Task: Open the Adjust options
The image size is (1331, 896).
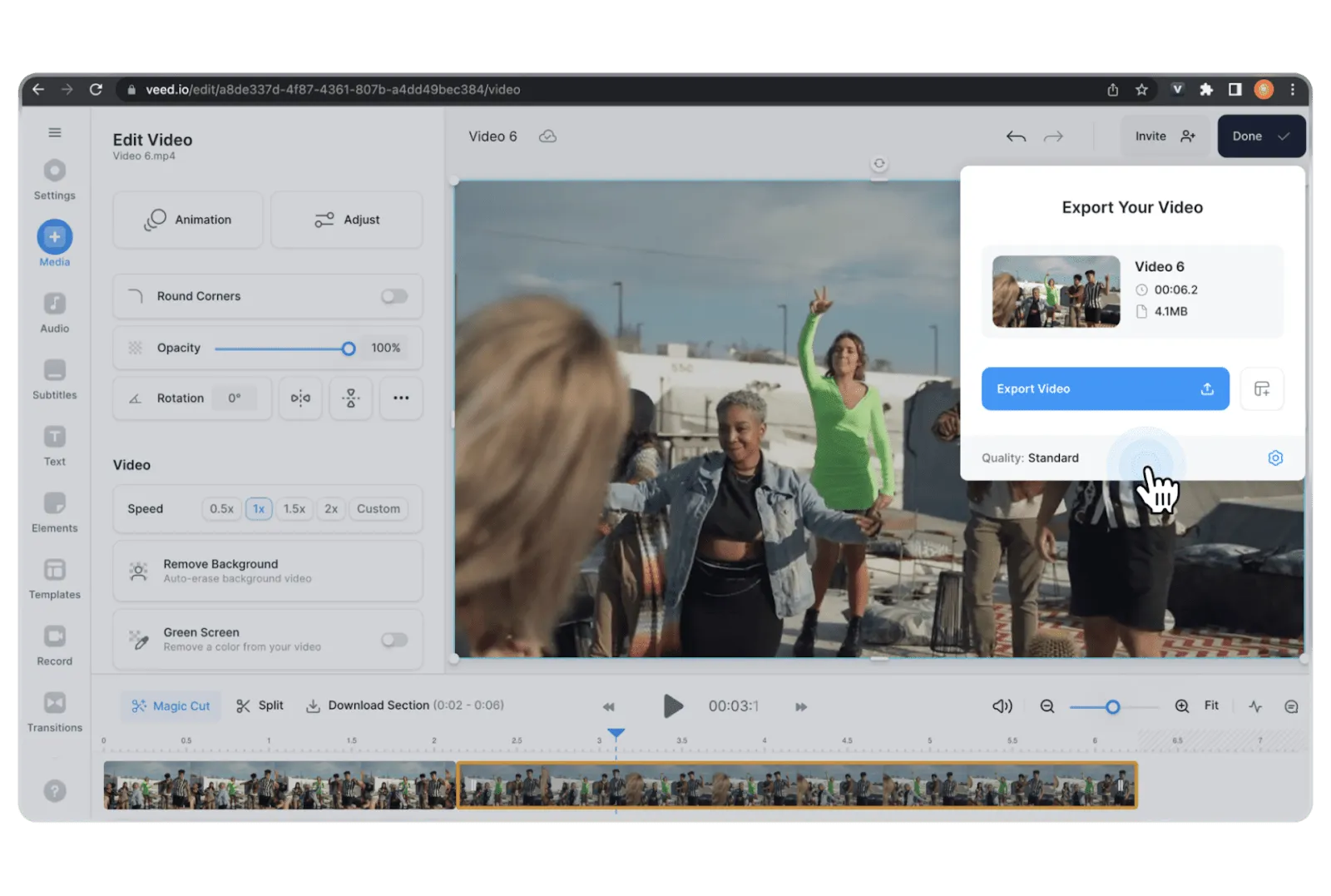Action: point(347,220)
